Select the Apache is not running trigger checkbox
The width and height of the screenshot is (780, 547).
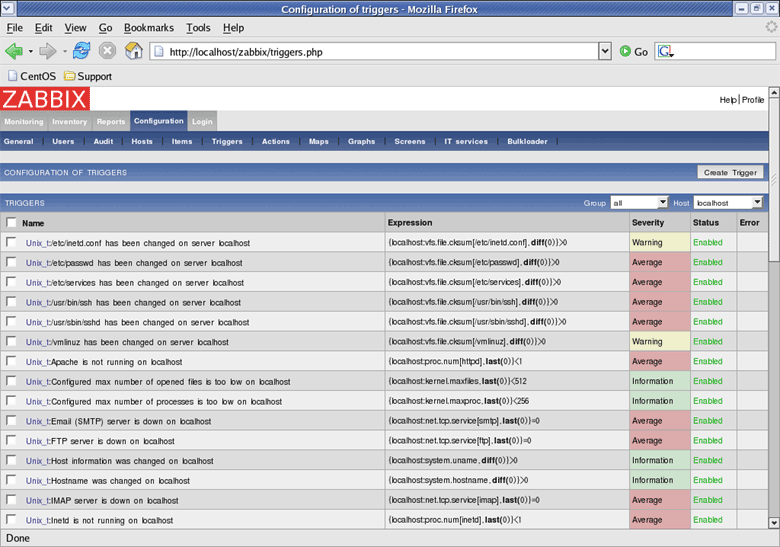tap(12, 362)
